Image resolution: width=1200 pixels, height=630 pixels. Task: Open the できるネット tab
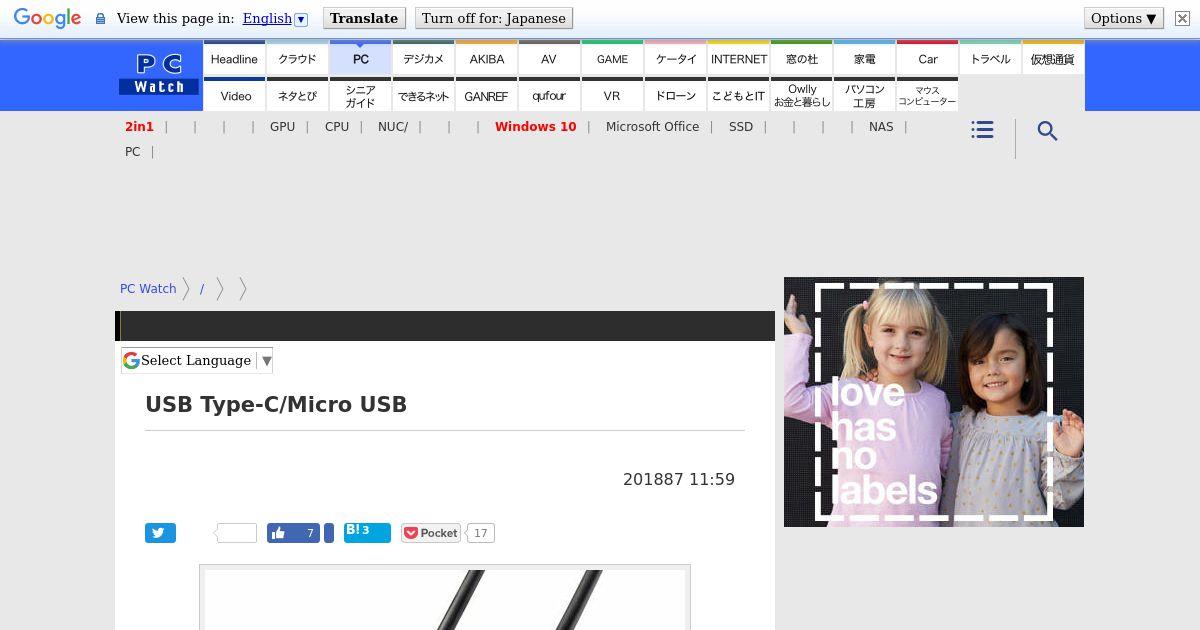coord(423,96)
